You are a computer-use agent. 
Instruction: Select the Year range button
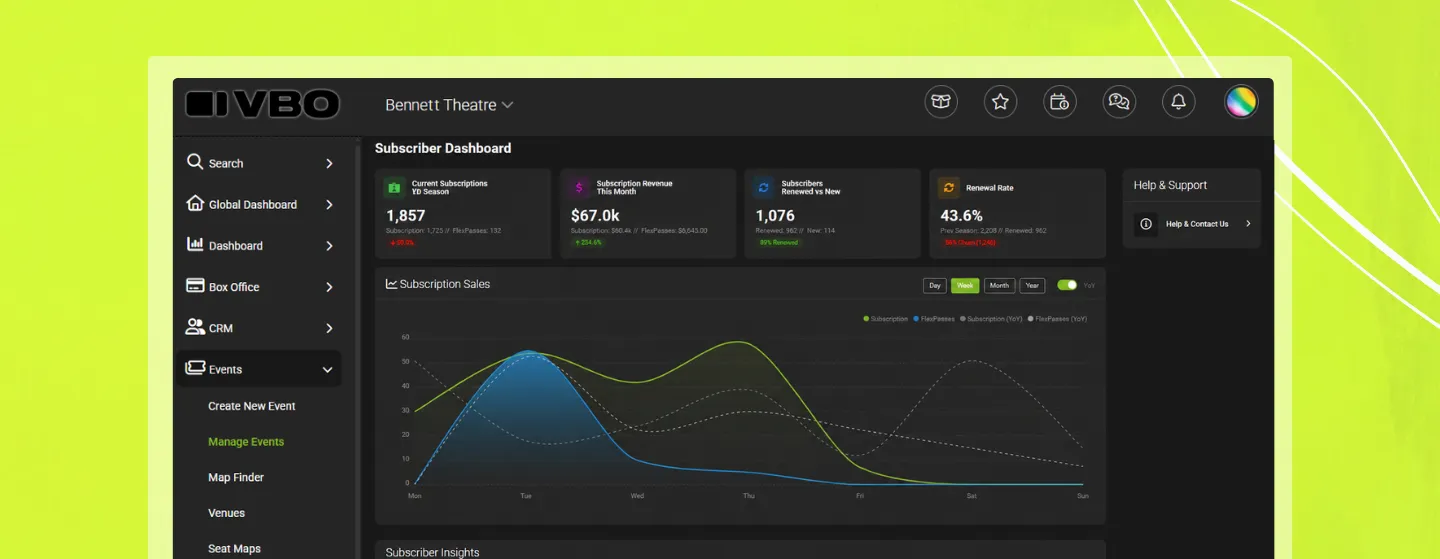point(1032,285)
